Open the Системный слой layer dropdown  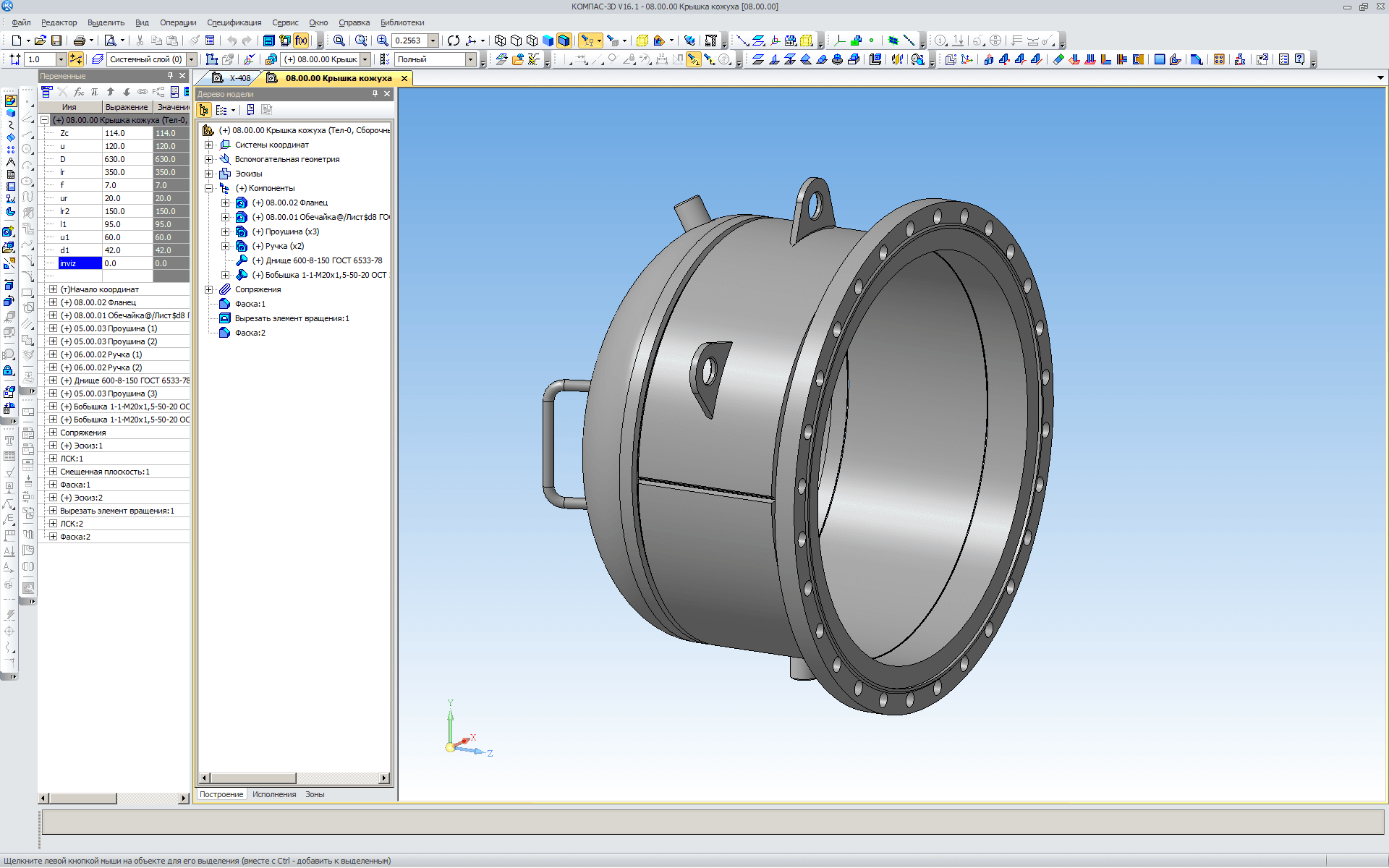tap(192, 59)
